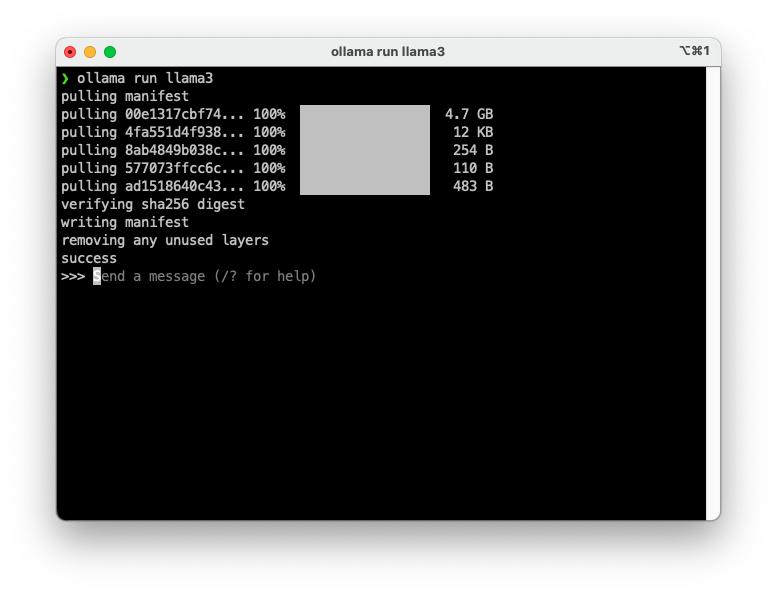777x595 pixels.
Task: Click the 'writing manifest' line
Action: pos(125,222)
